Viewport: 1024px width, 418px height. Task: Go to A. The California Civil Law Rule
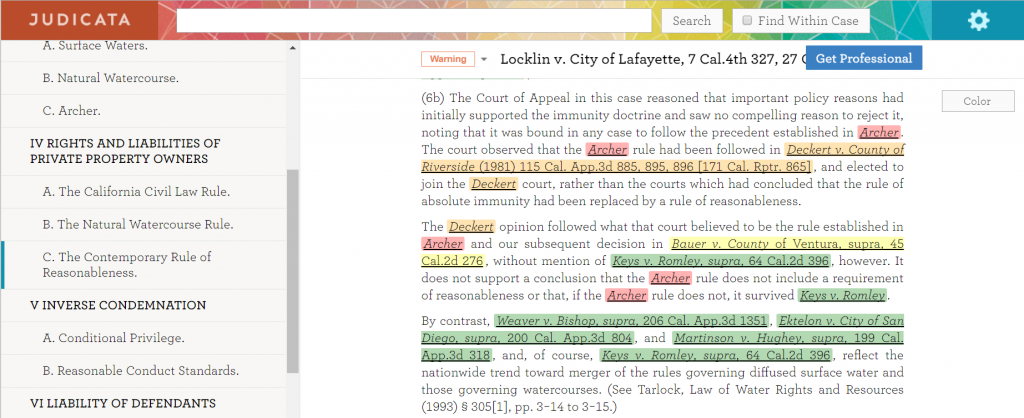pos(136,192)
